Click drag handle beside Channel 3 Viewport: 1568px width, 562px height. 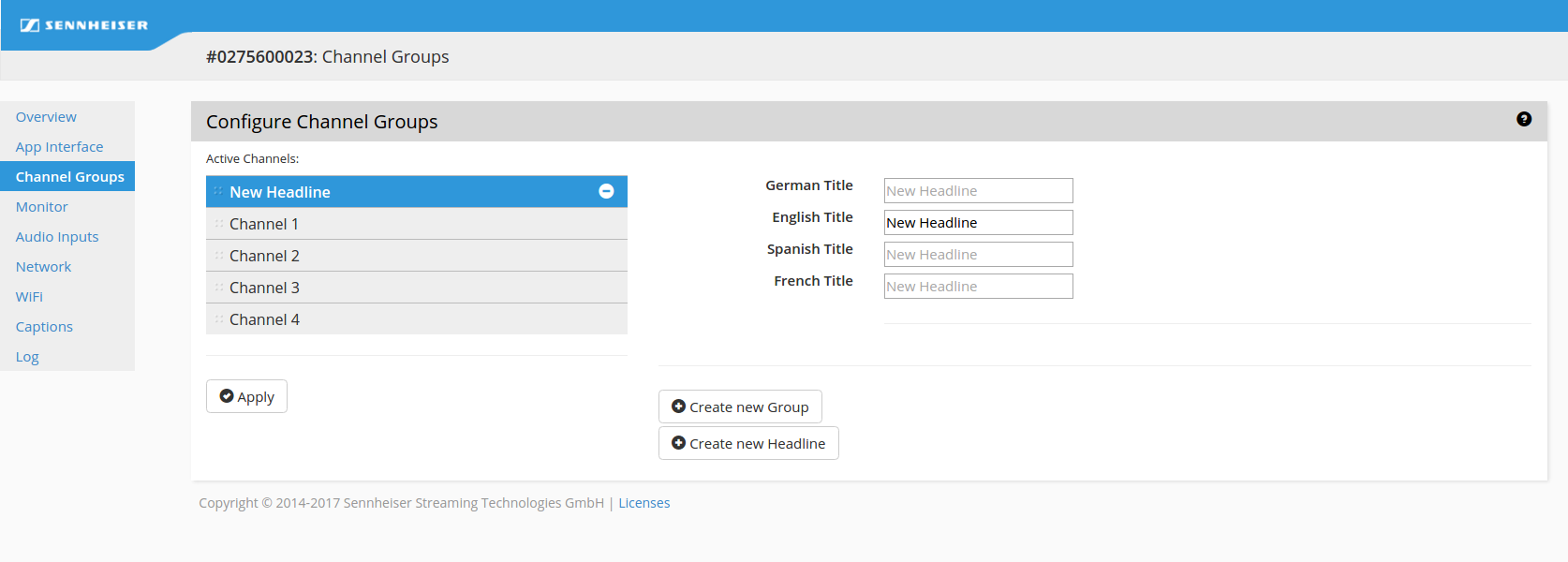(x=219, y=288)
